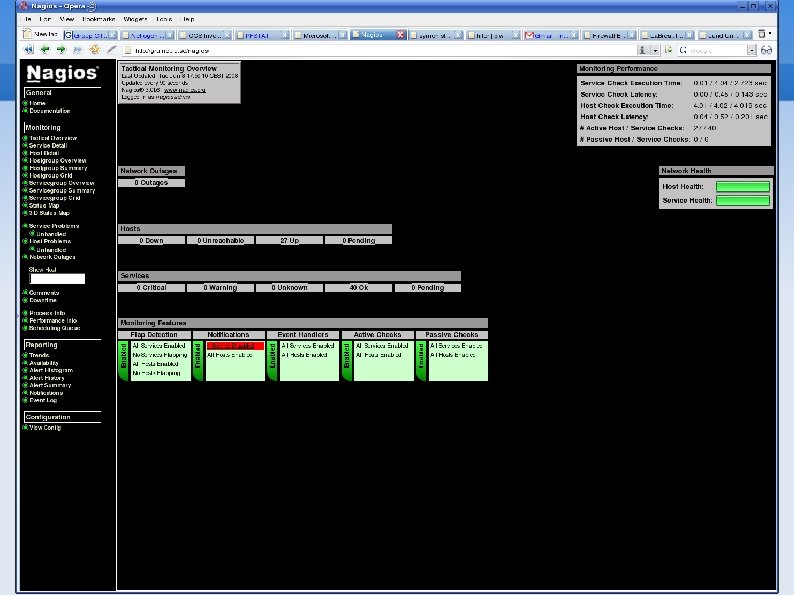Open Tactical Overview in the sidebar
Viewport: 794px width, 595px height.
(x=53, y=138)
